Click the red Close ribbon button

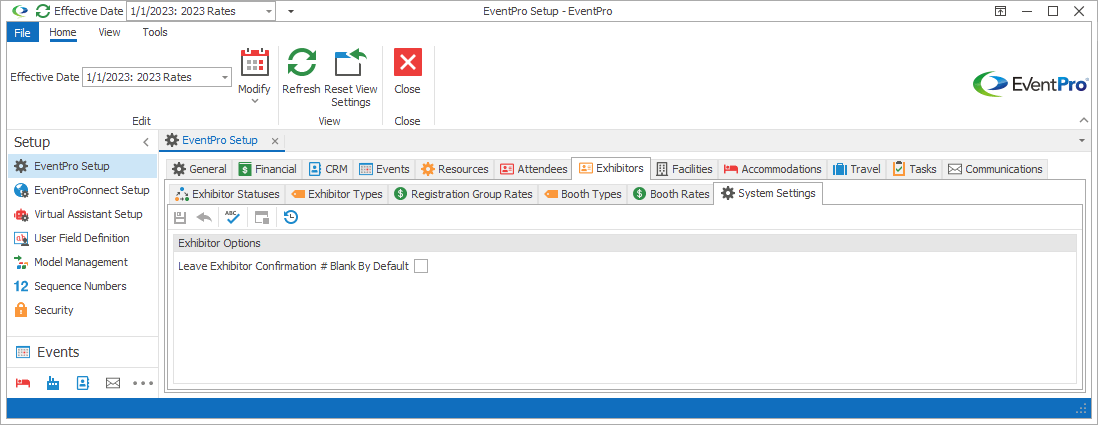click(x=408, y=63)
